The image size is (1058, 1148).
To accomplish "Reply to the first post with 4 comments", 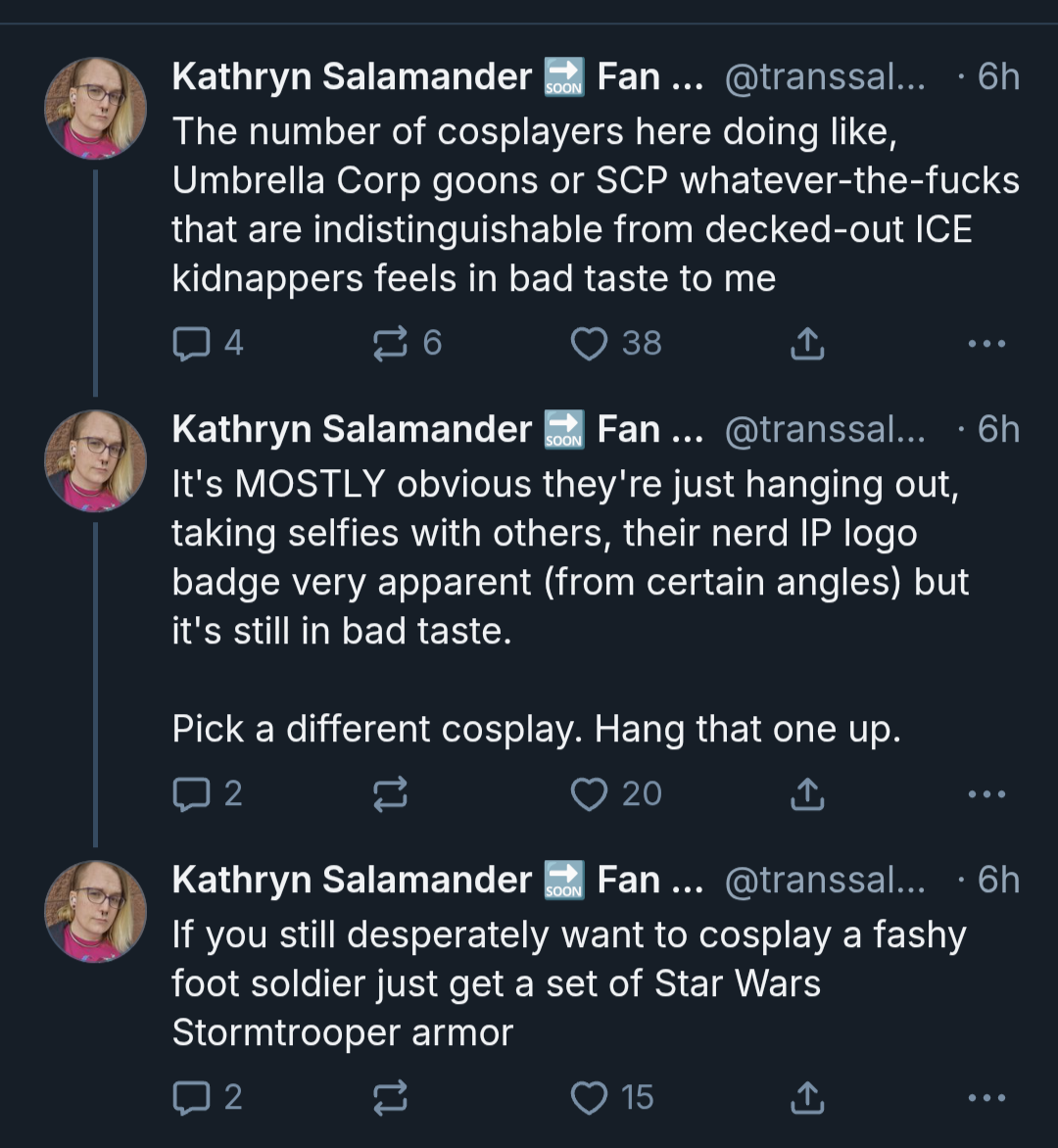I will 208,344.
